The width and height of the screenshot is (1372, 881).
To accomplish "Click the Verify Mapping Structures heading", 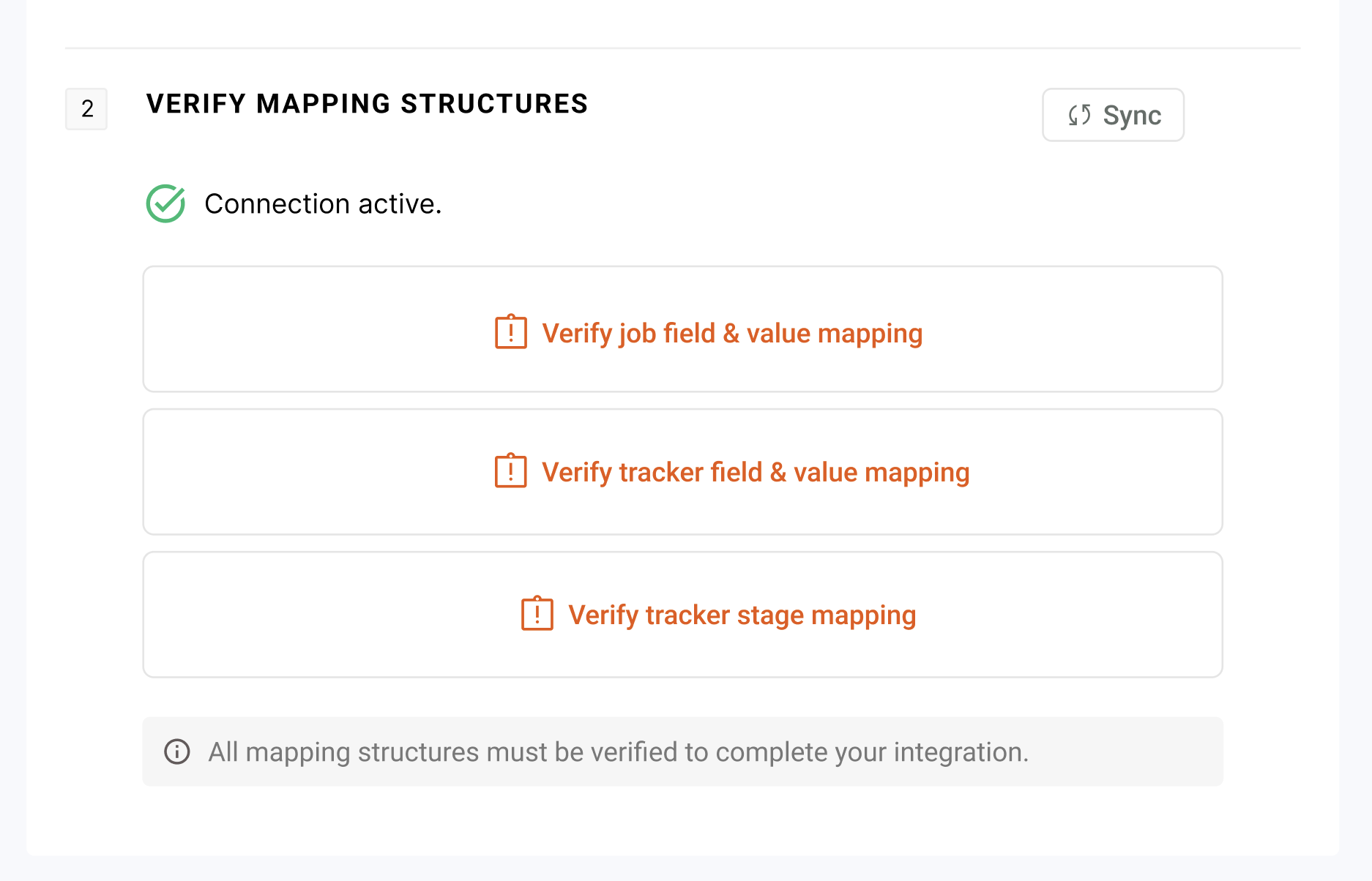I will point(367,104).
